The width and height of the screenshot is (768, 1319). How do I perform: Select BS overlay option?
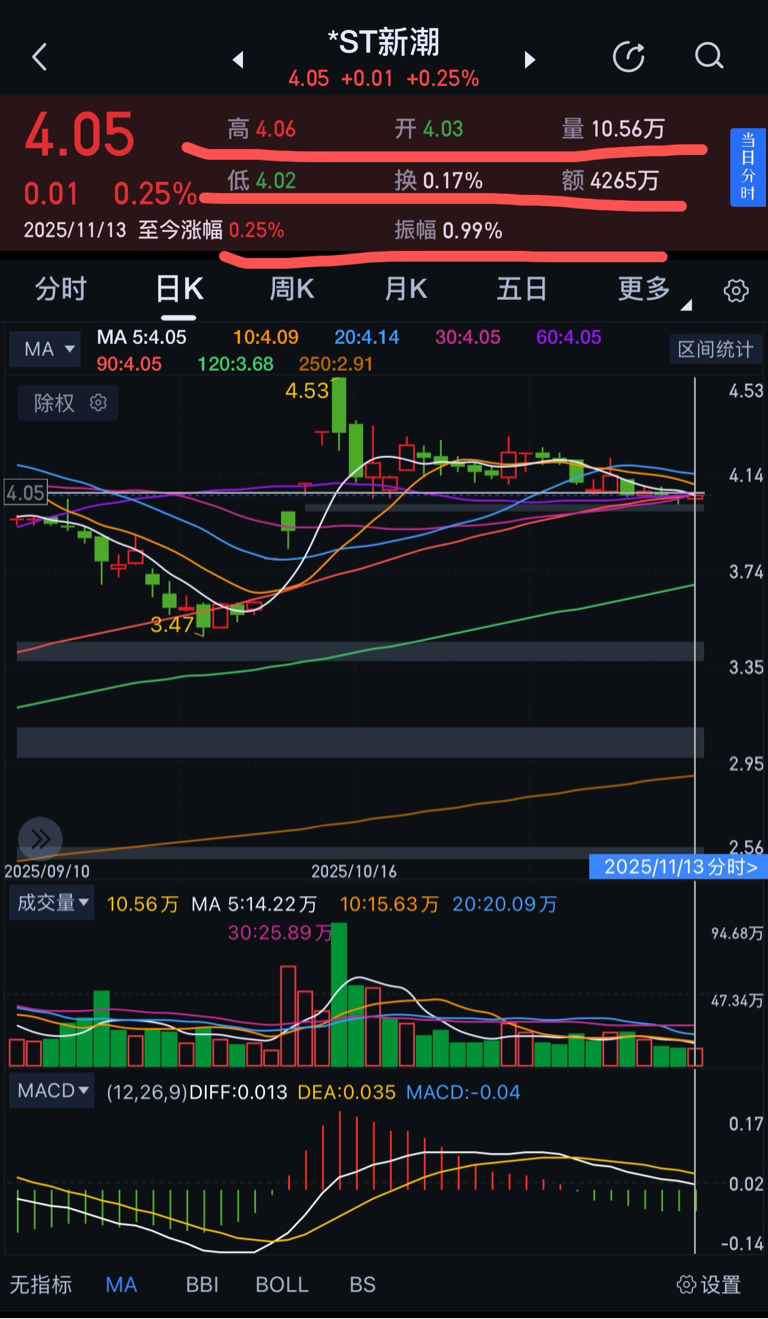coord(362,1285)
